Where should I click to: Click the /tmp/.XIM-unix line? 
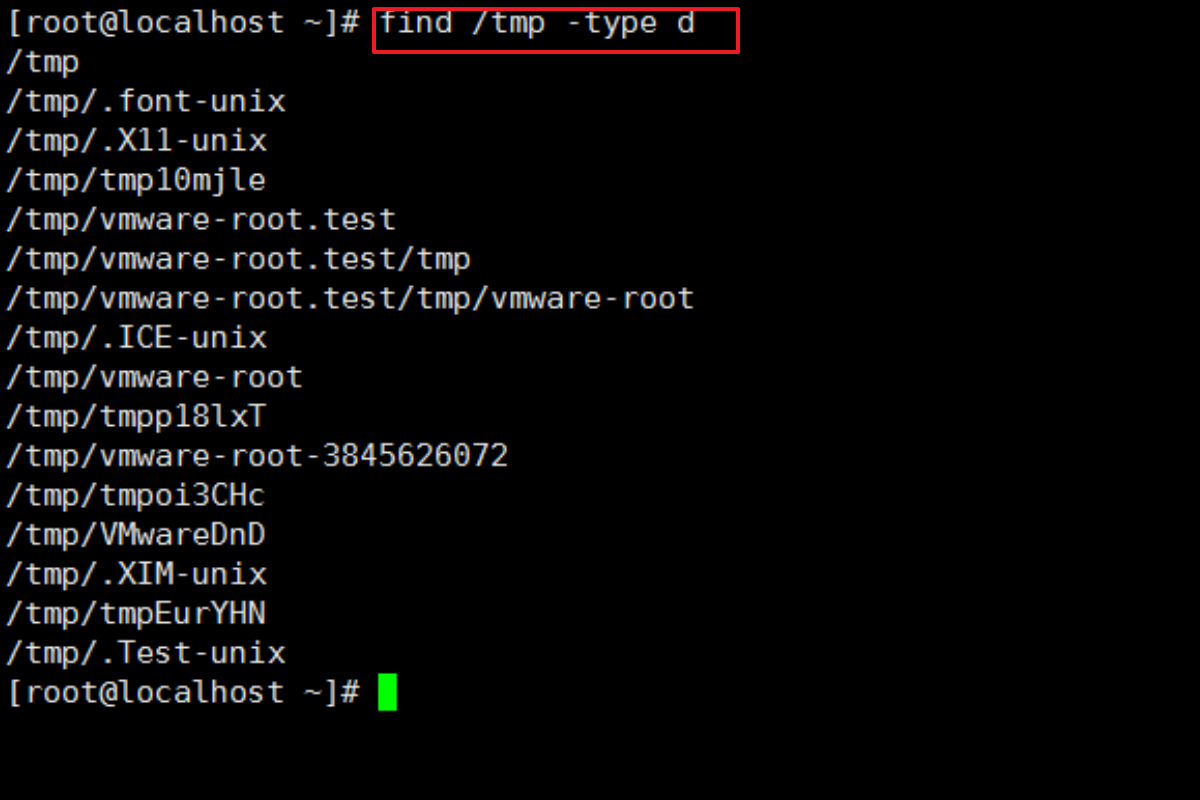point(137,574)
